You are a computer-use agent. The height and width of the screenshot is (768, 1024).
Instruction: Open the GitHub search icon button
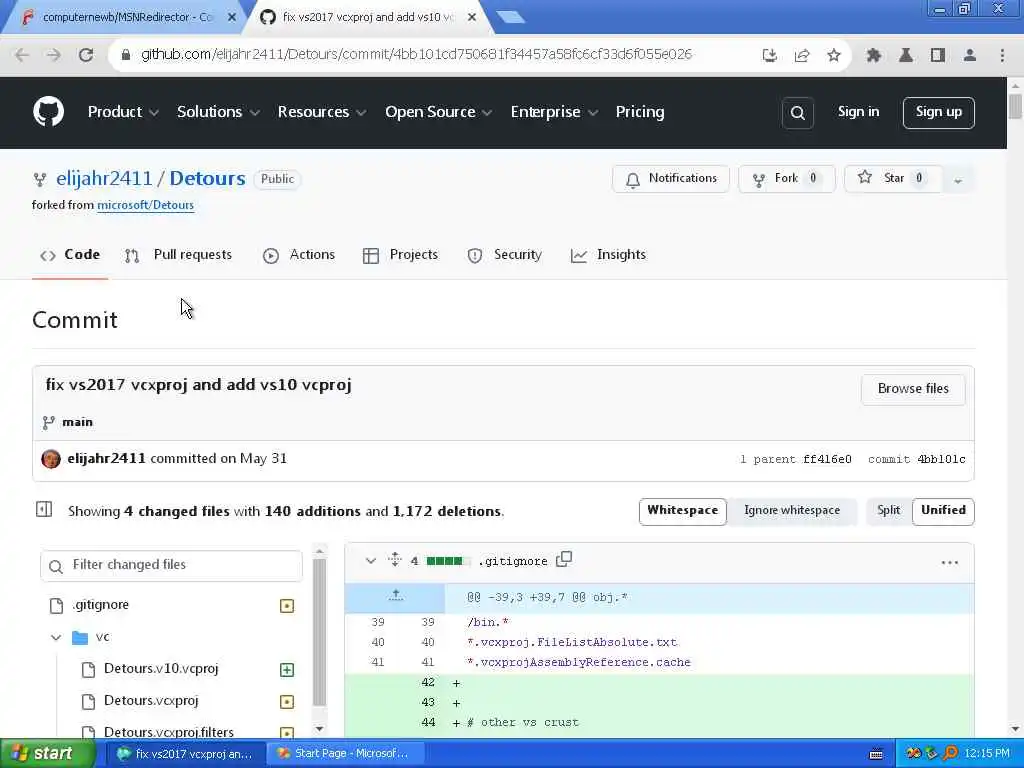[797, 112]
